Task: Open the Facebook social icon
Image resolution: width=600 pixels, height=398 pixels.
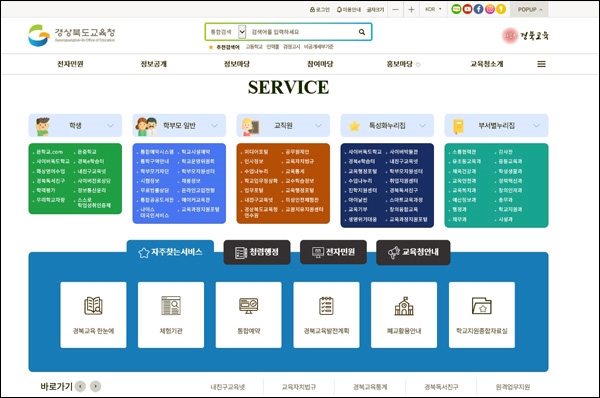Action: tap(479, 9)
